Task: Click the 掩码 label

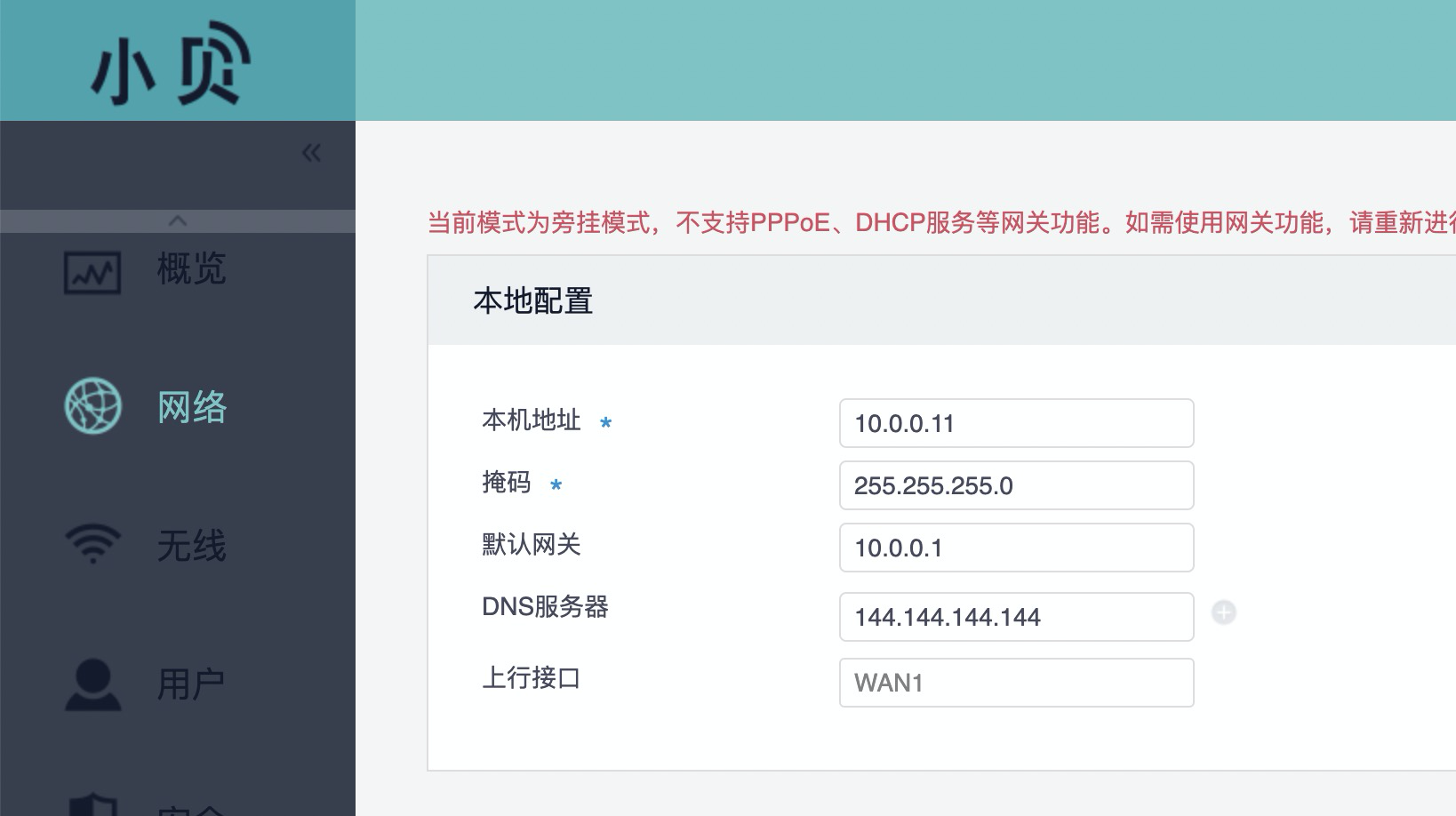Action: (506, 483)
